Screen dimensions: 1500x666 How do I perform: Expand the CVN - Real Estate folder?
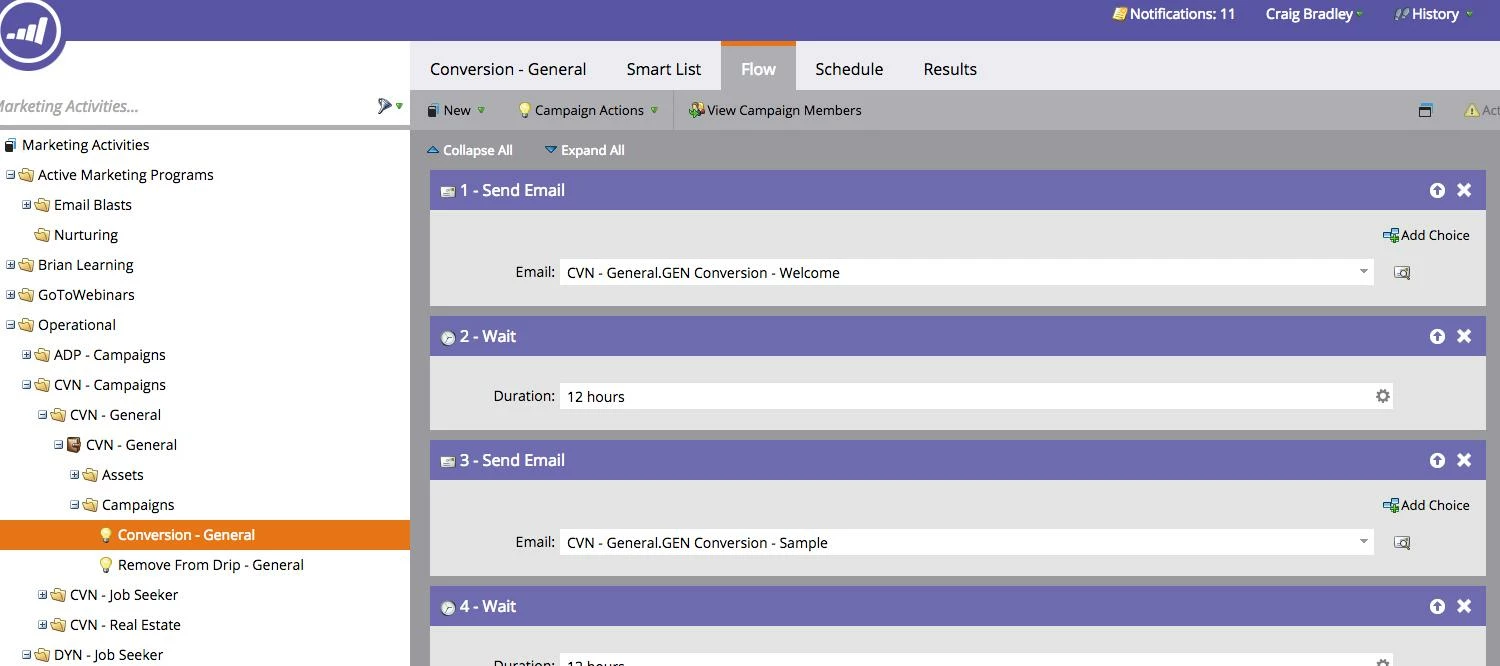coord(43,625)
